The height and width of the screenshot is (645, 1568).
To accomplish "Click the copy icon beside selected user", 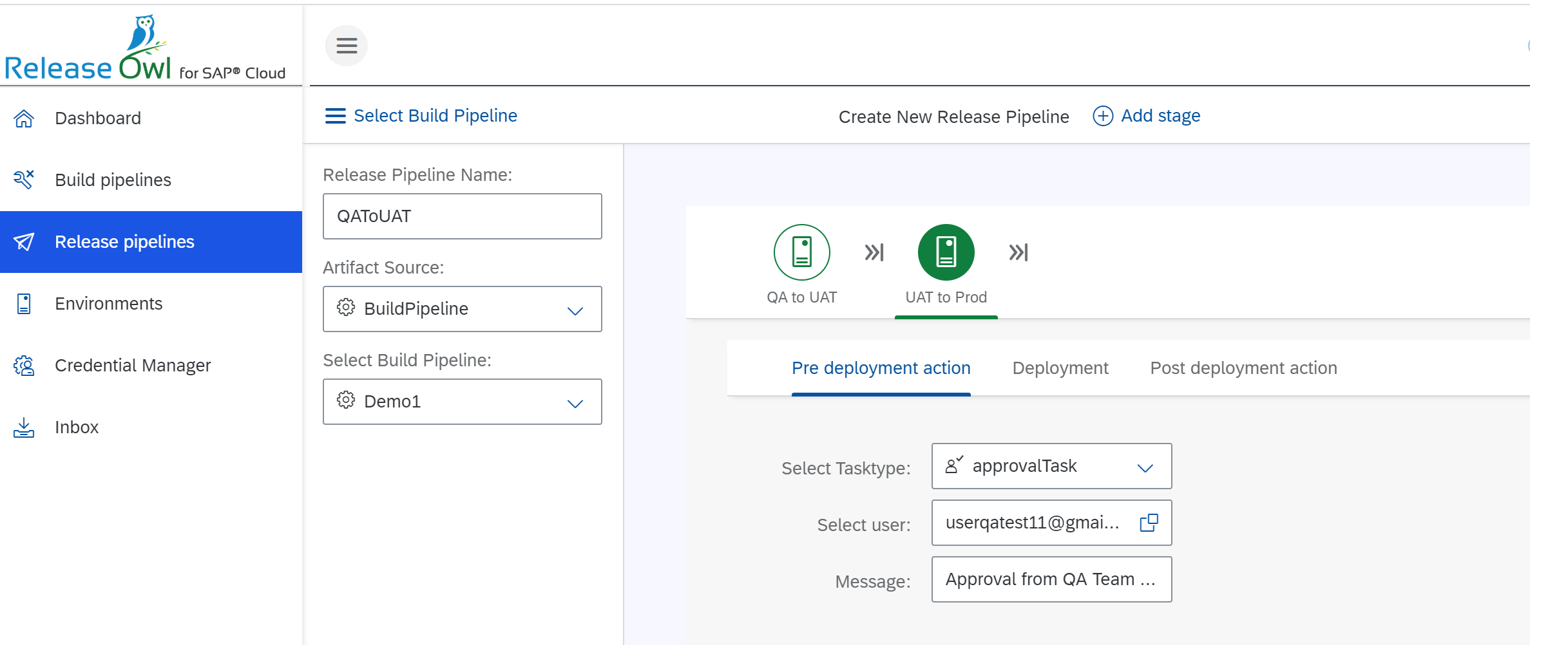I will click(x=1149, y=523).
